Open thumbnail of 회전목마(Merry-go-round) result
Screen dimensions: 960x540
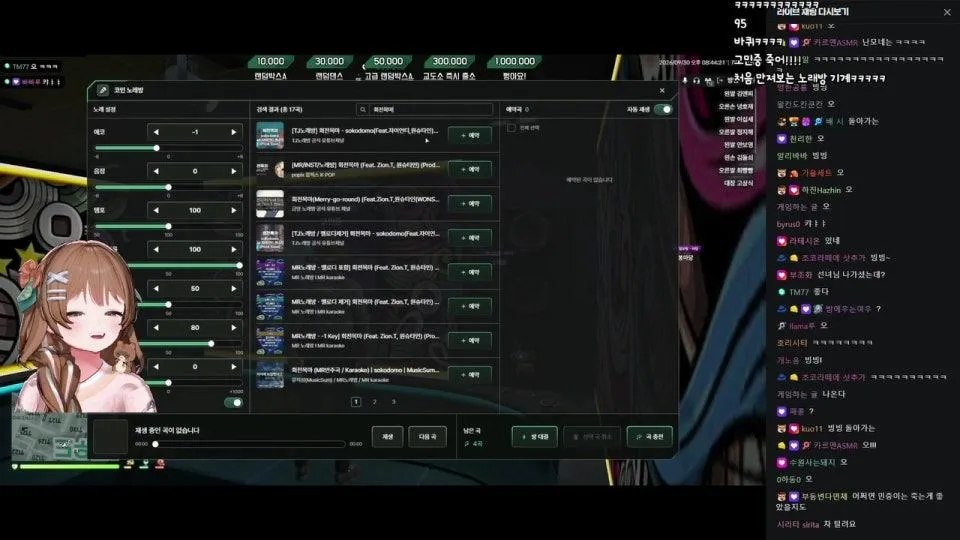pos(270,204)
